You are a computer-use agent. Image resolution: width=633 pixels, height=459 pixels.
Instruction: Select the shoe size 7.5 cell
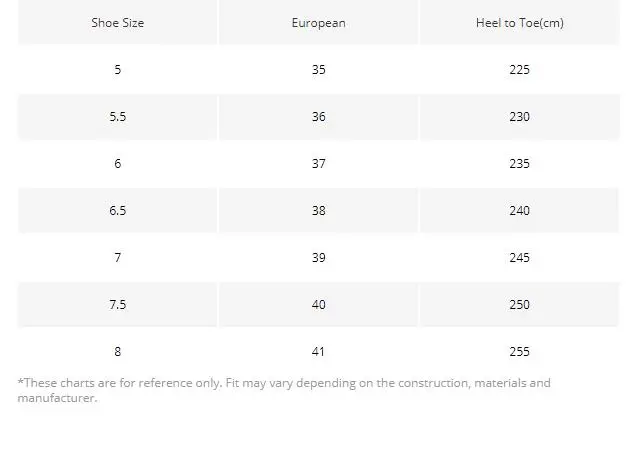tap(118, 305)
